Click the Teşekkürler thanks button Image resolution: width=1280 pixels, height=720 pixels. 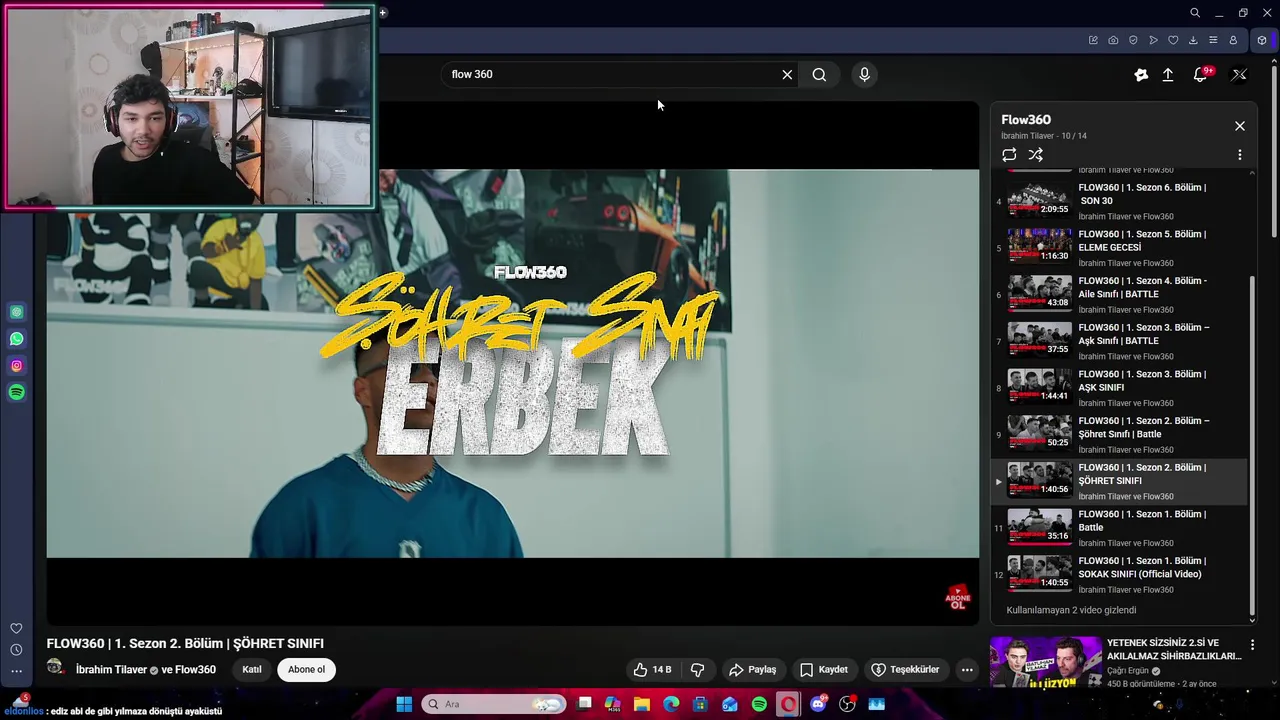pos(905,670)
